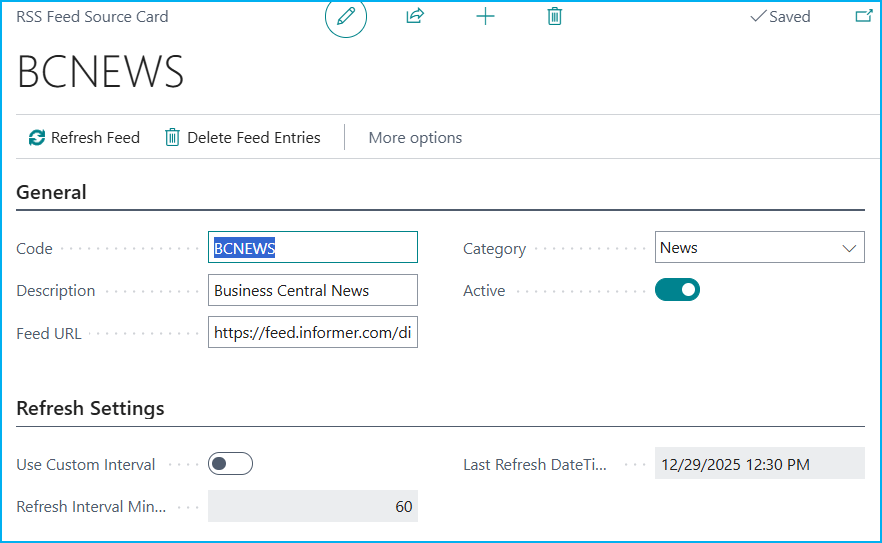Click the Refresh Feed action label

pyautogui.click(x=95, y=138)
